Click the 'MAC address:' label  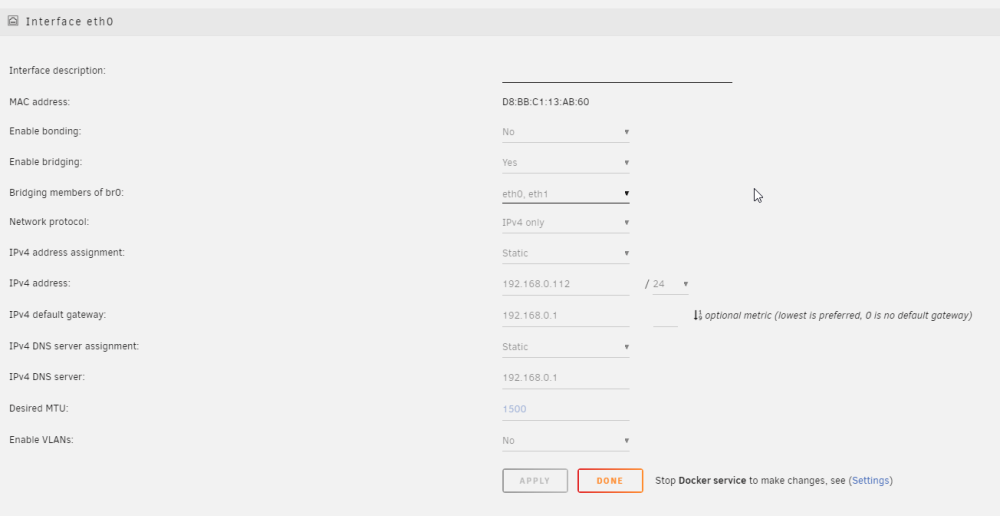pos(40,102)
